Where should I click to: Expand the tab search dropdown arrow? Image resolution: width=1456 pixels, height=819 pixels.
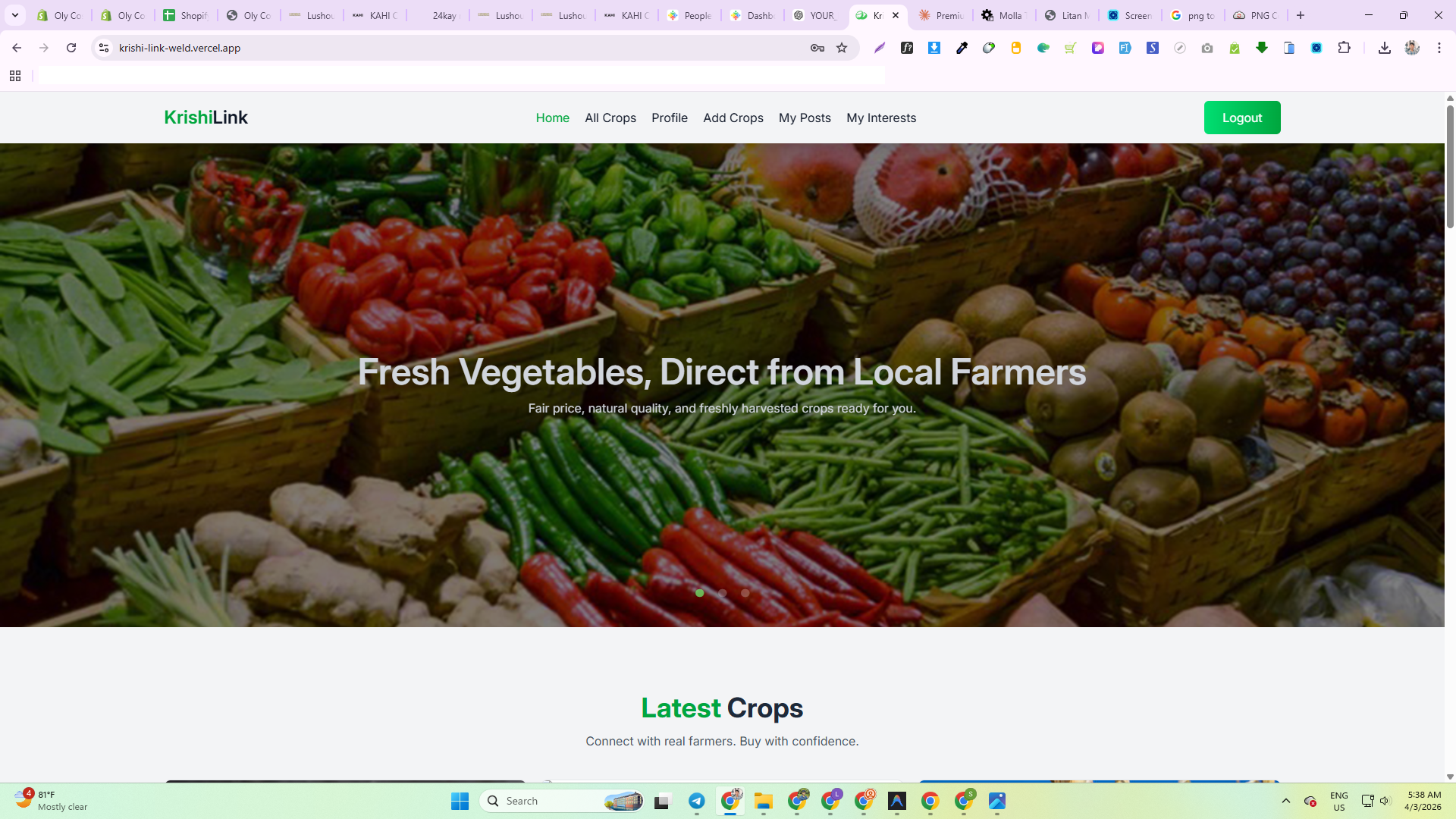[x=15, y=15]
